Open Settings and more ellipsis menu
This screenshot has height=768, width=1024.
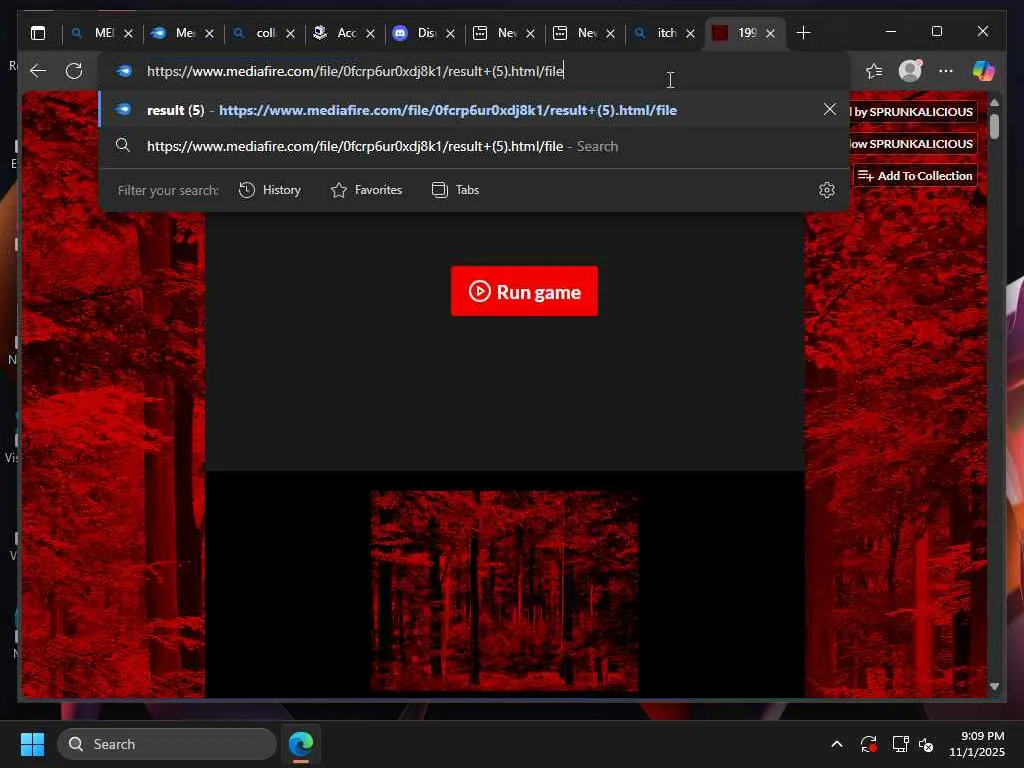click(x=946, y=71)
